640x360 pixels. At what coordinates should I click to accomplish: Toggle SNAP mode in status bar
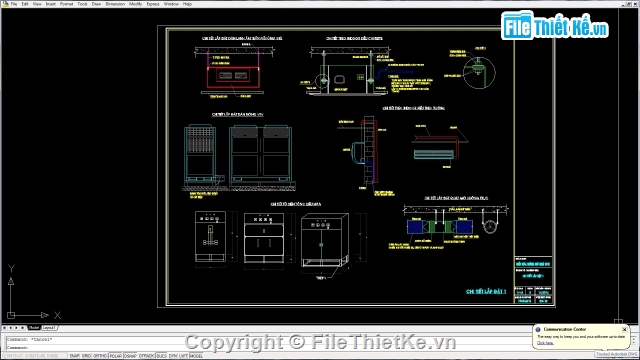75,356
